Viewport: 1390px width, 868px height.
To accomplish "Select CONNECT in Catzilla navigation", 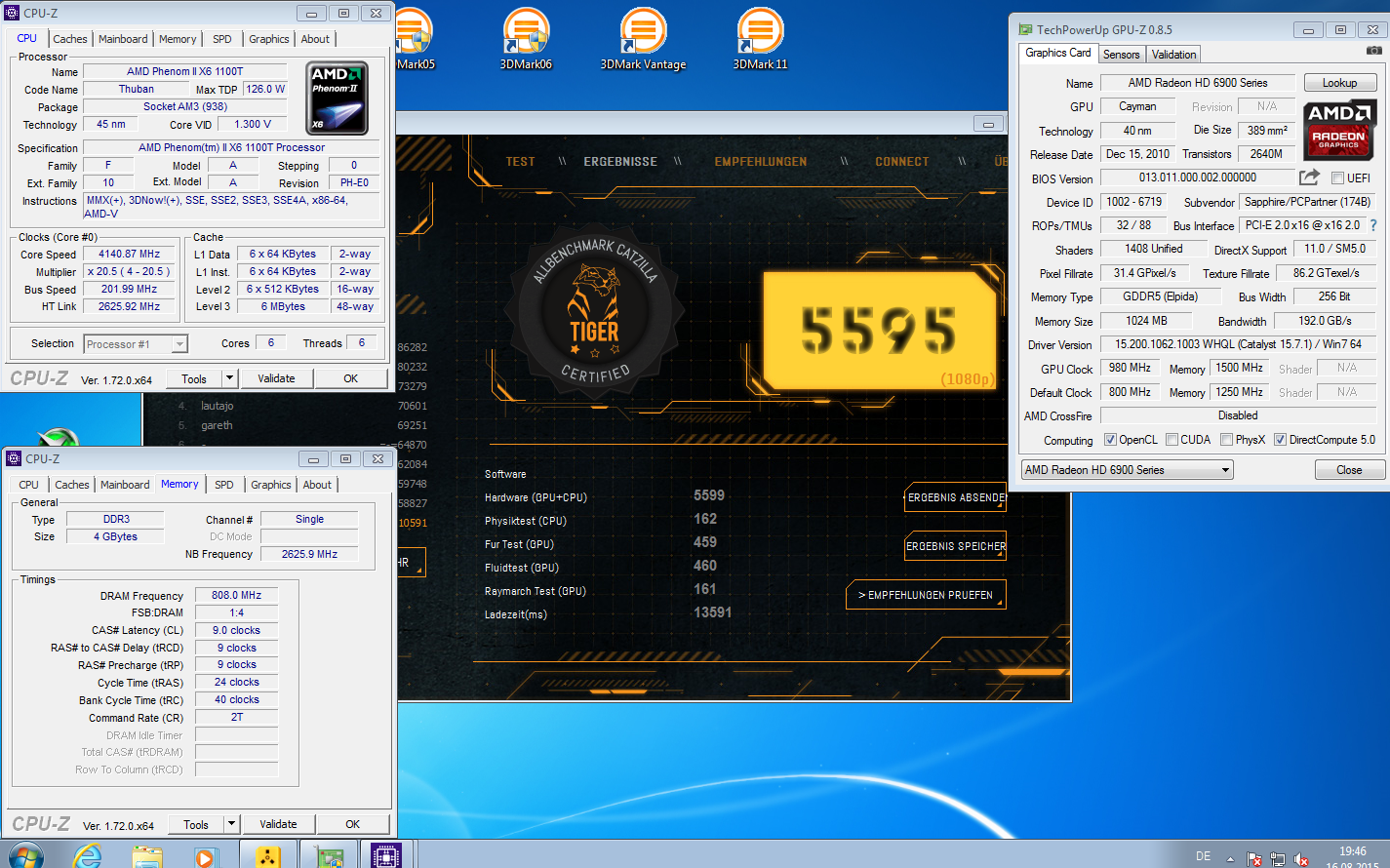I will click(902, 162).
